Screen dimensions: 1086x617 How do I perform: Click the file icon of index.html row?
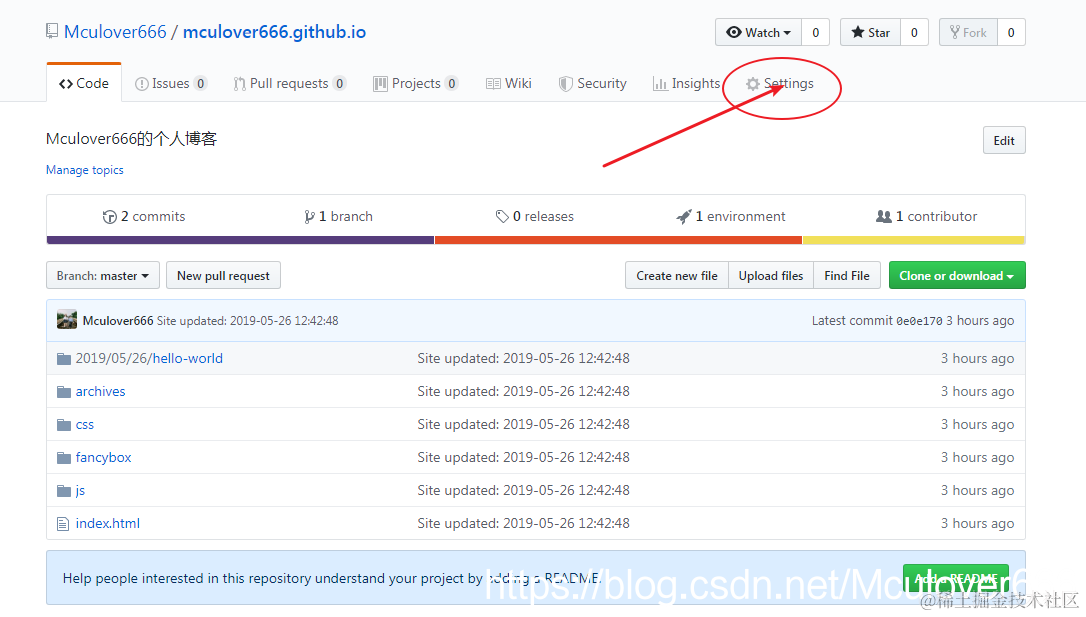coord(63,524)
